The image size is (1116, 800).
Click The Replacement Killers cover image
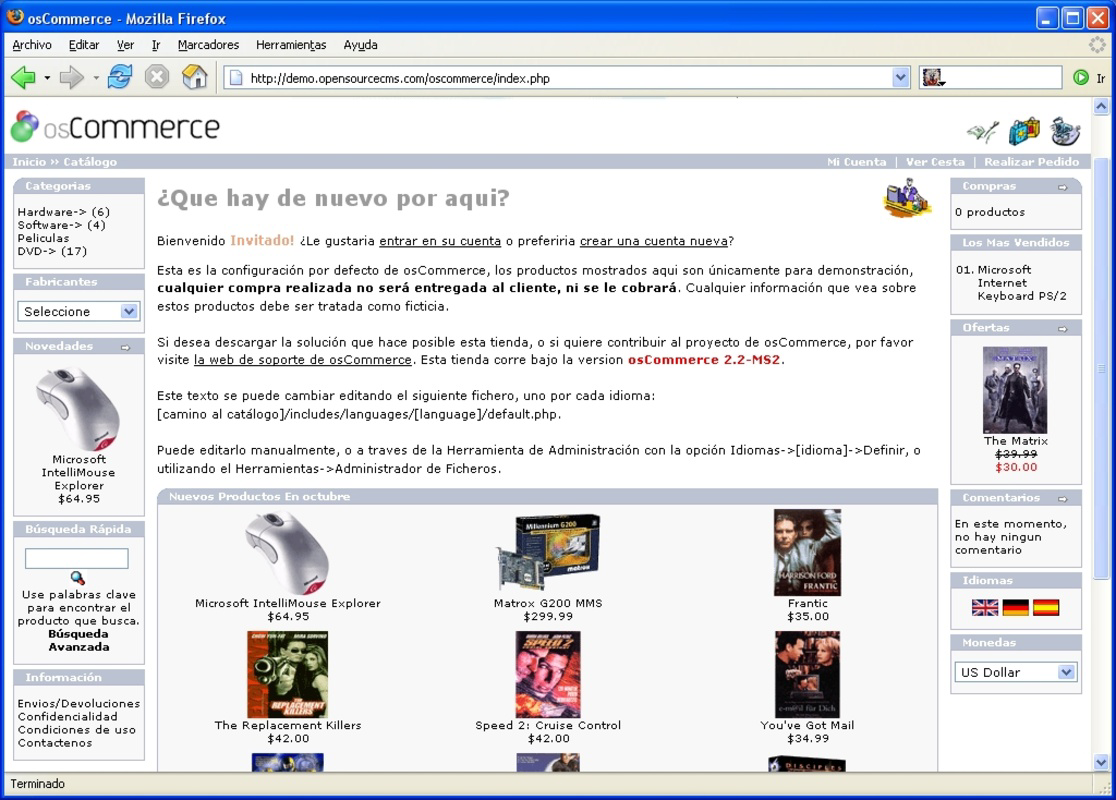288,674
